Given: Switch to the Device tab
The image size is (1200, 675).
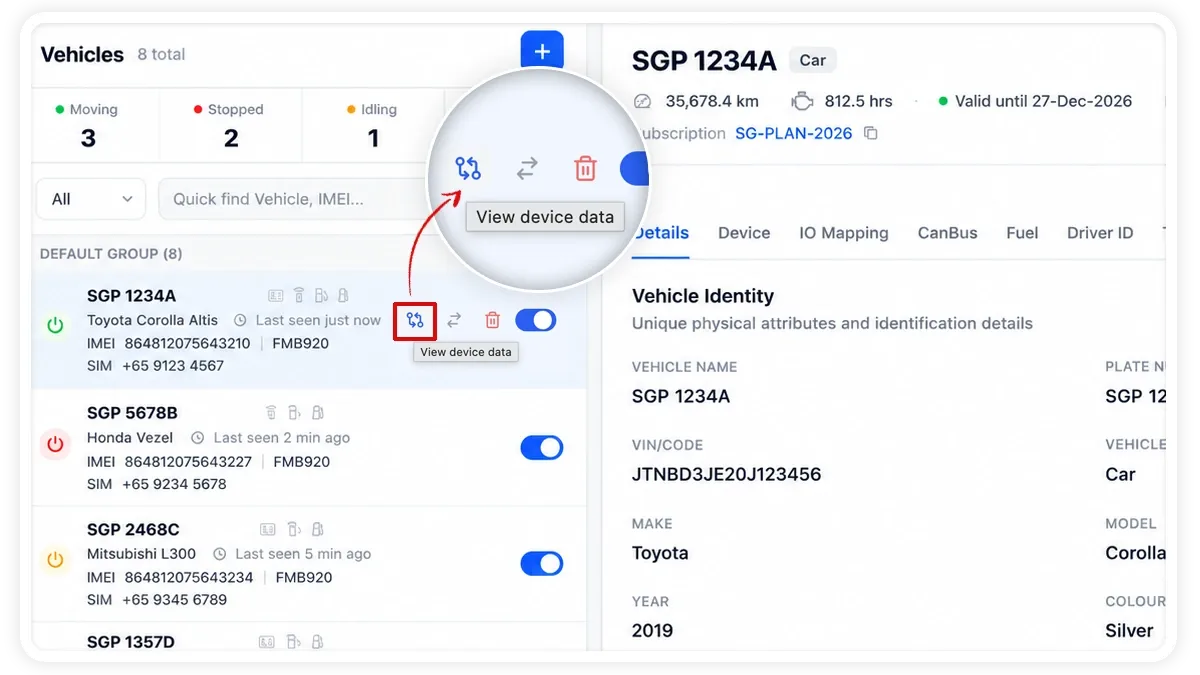Looking at the screenshot, I should coord(744,233).
